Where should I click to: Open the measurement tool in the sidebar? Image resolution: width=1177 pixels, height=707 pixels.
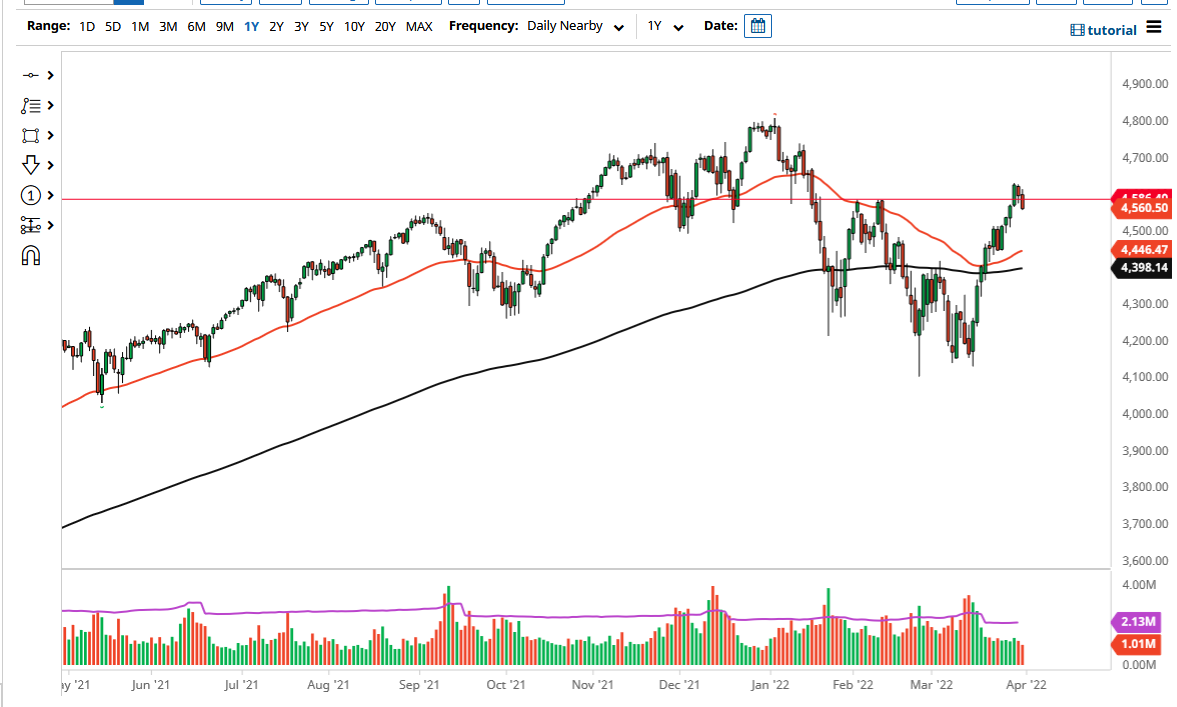[30, 225]
